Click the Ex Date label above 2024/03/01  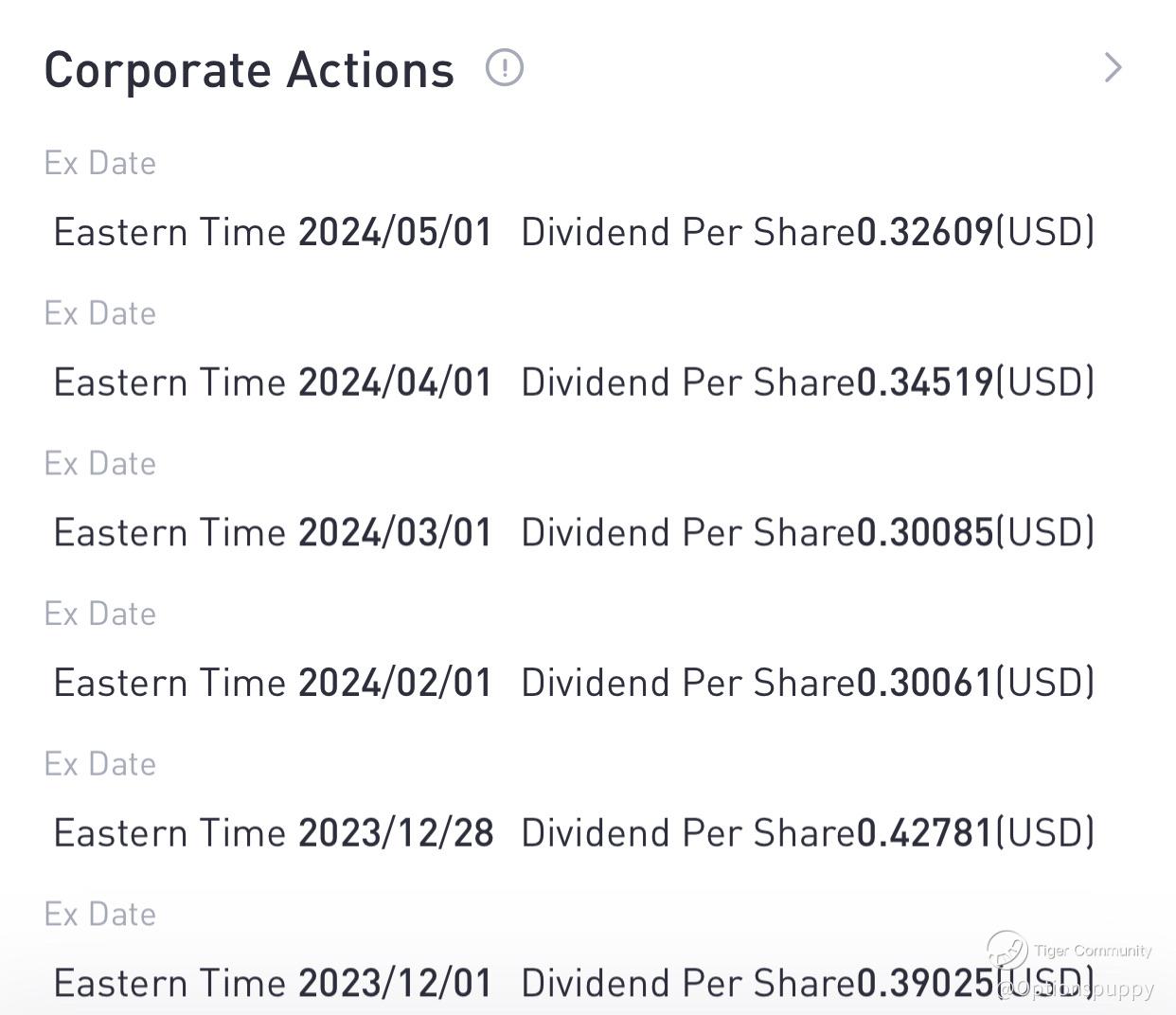[x=100, y=464]
